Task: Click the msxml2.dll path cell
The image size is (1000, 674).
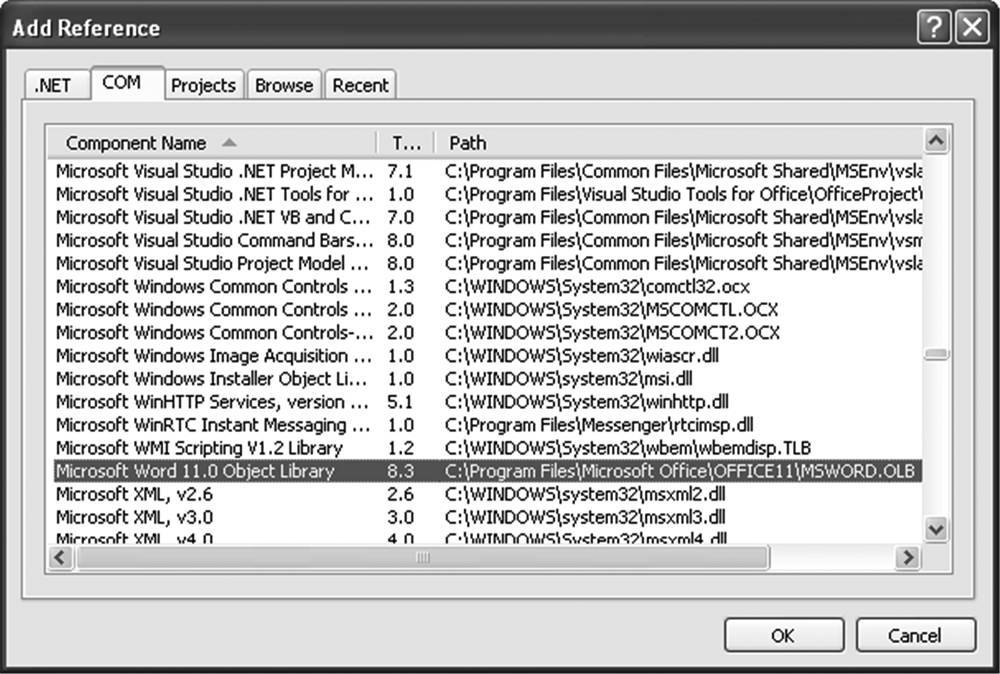Action: (x=585, y=494)
